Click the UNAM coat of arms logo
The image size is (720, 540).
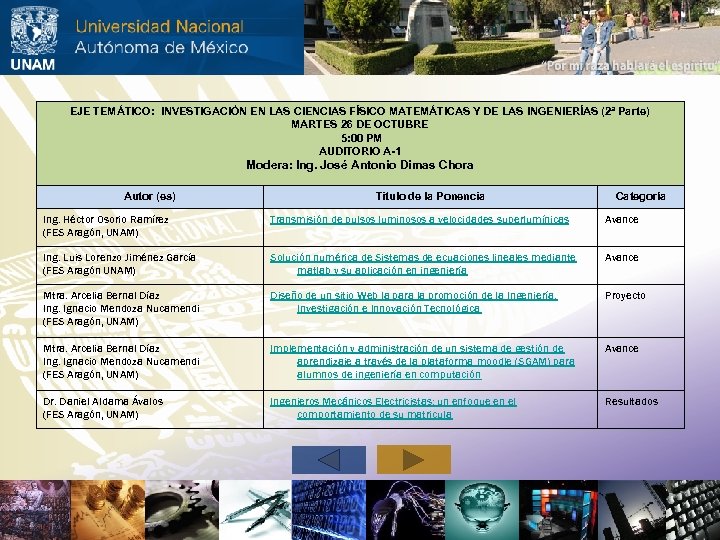[33, 30]
